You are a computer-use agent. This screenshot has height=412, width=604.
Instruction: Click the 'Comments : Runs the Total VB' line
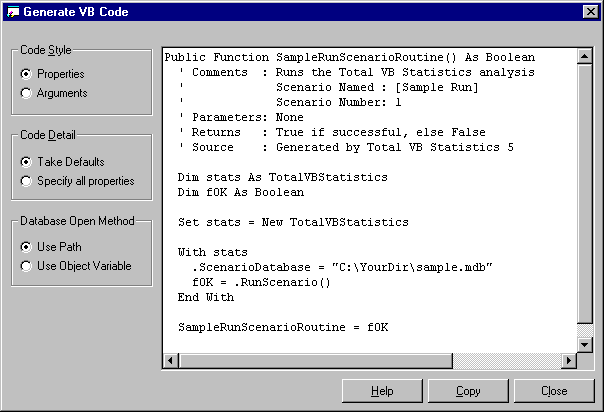pyautogui.click(x=356, y=72)
